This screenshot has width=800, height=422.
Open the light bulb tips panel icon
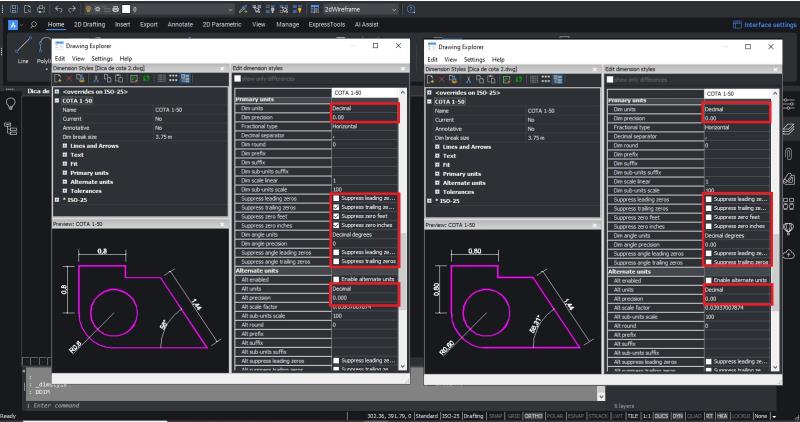(11, 103)
